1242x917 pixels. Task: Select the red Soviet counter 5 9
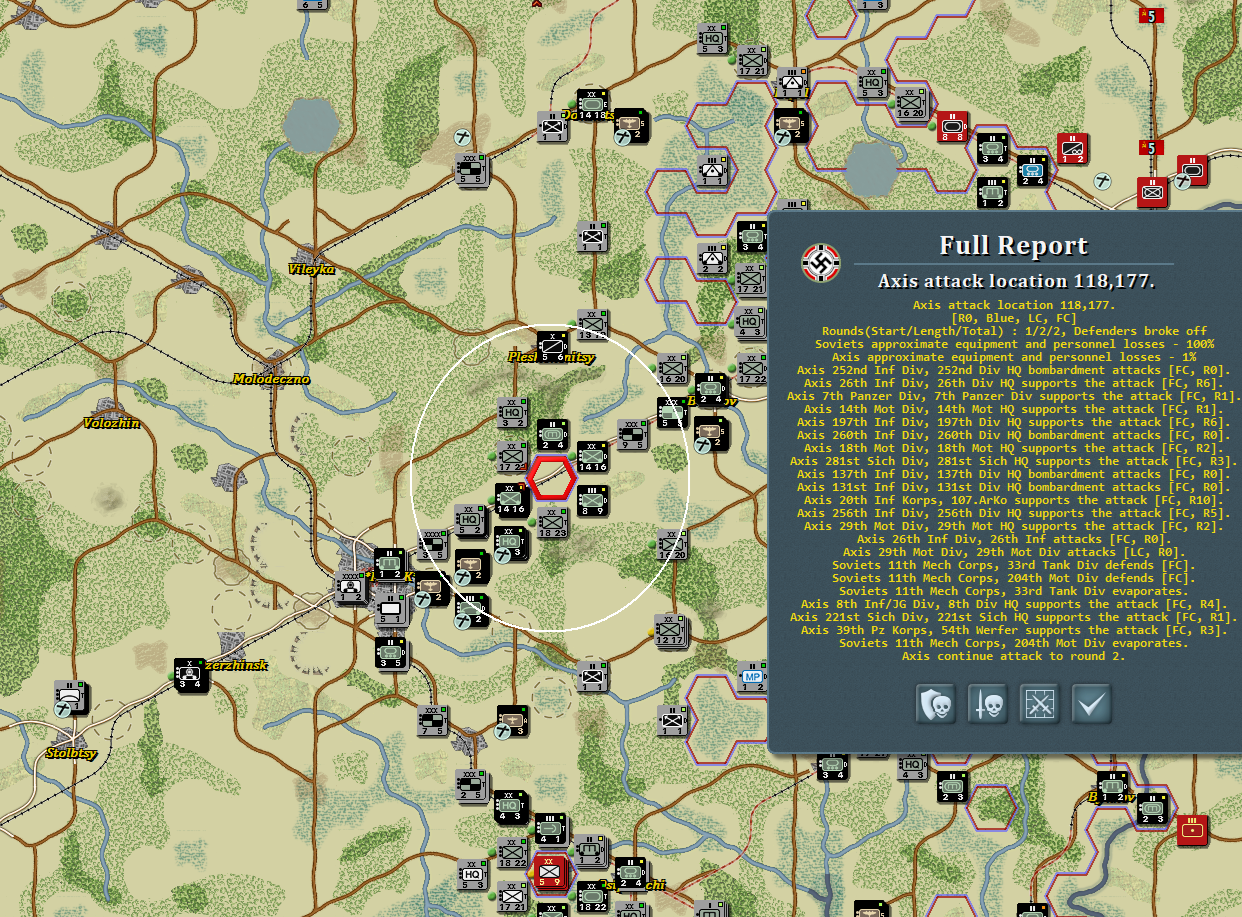[x=551, y=872]
